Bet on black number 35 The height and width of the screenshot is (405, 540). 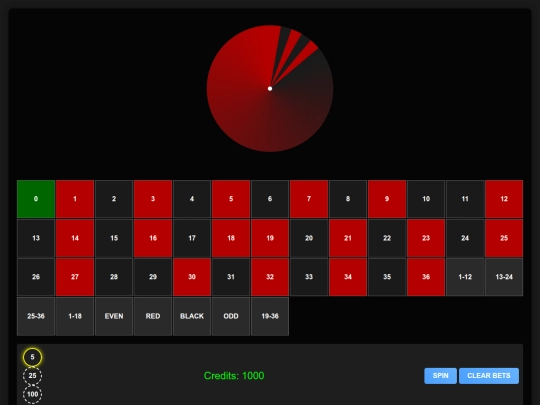coord(387,277)
